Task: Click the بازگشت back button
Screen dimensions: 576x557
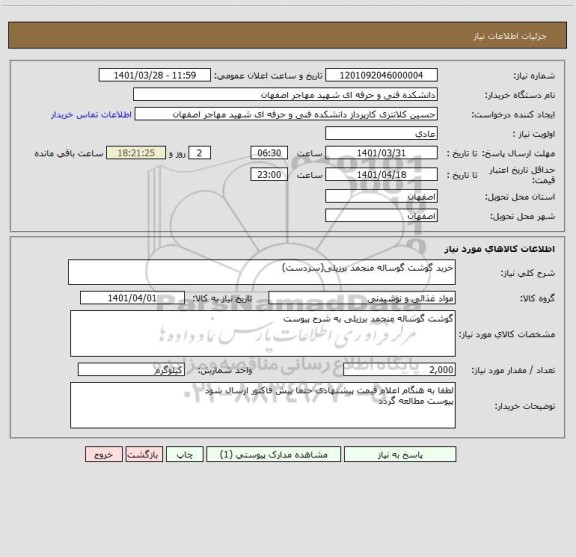Action: (x=144, y=454)
